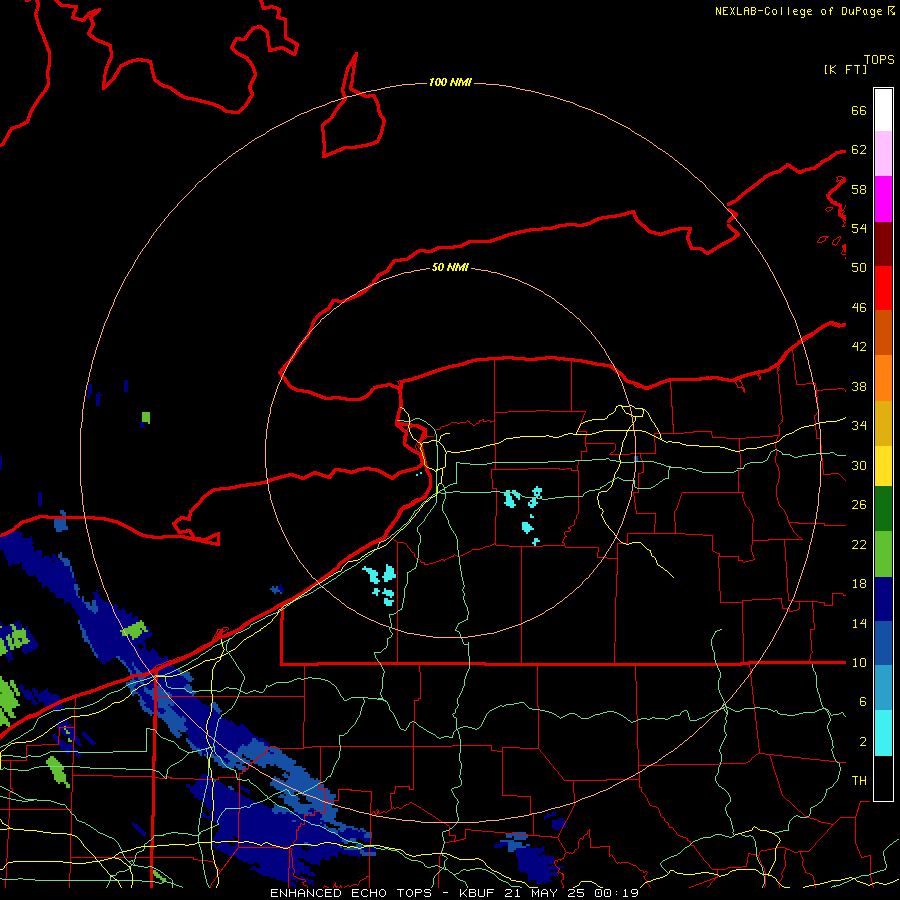Click the 26 value on the legend
The image size is (900, 900).
pos(859,505)
